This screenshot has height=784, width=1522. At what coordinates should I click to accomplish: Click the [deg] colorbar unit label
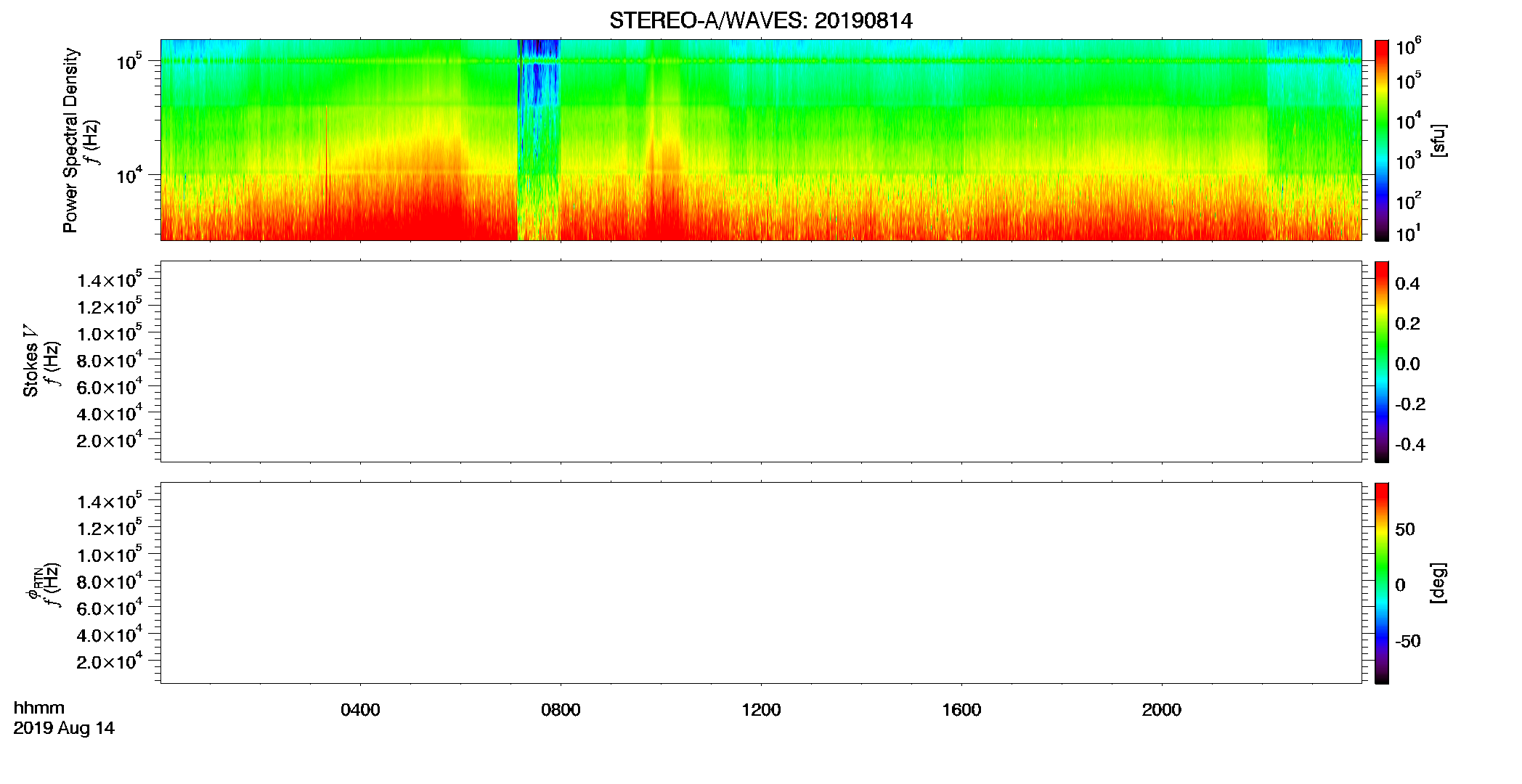1438,582
